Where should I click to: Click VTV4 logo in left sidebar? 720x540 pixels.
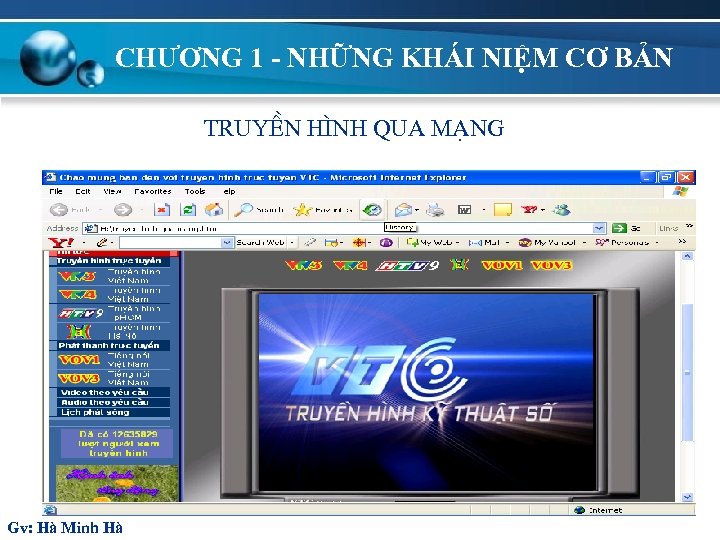point(77,294)
